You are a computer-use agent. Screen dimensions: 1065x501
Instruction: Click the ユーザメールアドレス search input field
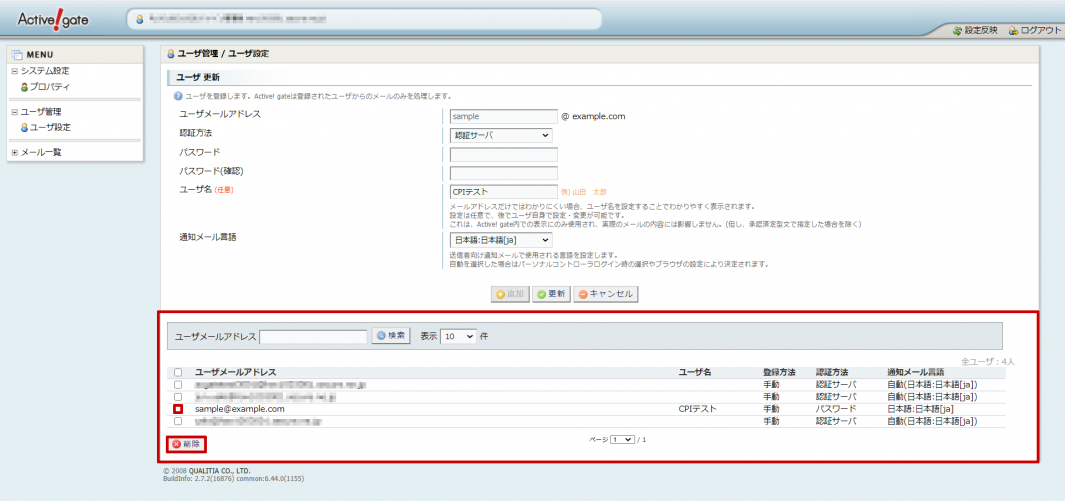(x=313, y=337)
